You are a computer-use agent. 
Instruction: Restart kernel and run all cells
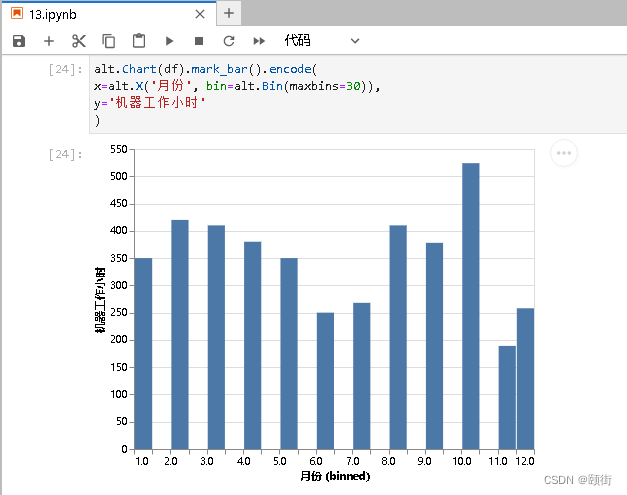click(259, 41)
